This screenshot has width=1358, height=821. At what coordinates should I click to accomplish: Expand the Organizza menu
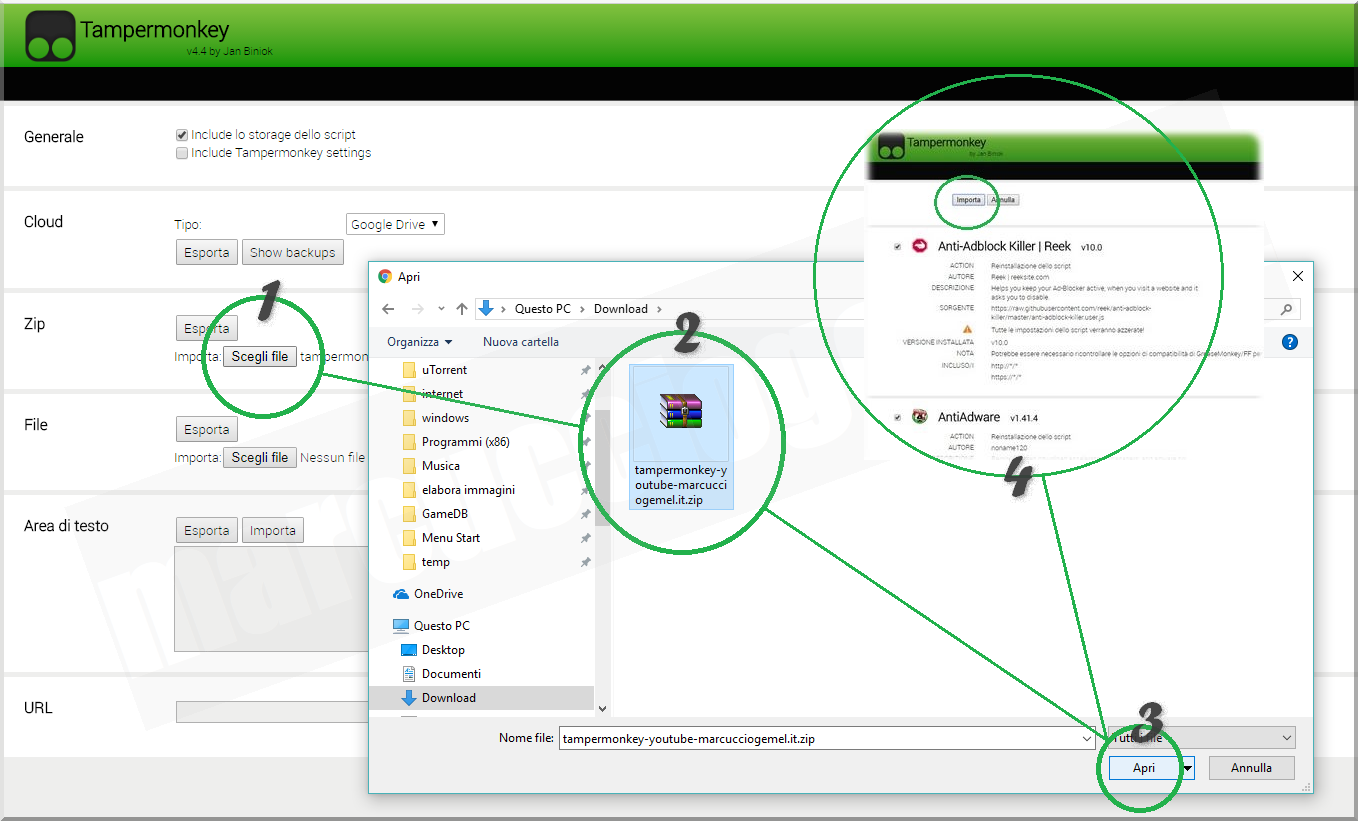pos(420,342)
